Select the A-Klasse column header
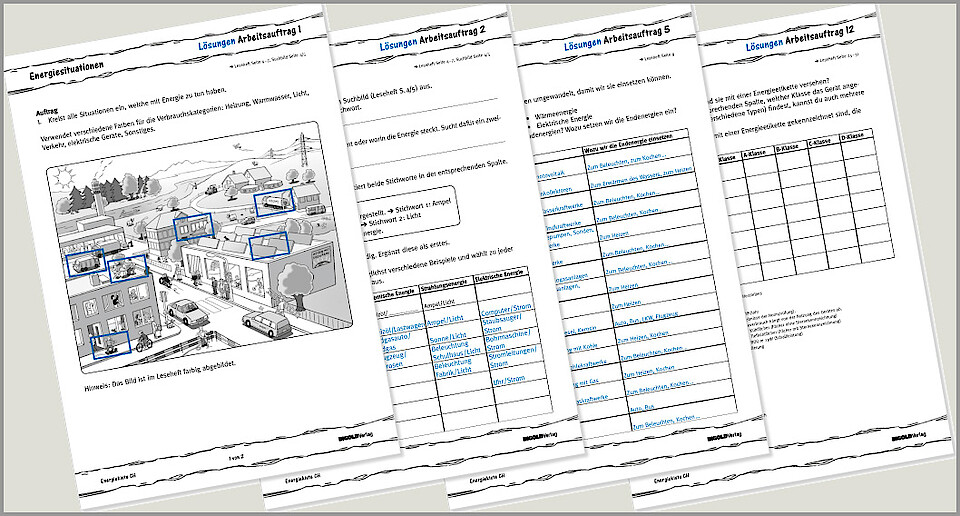960x516 pixels. coord(753,152)
